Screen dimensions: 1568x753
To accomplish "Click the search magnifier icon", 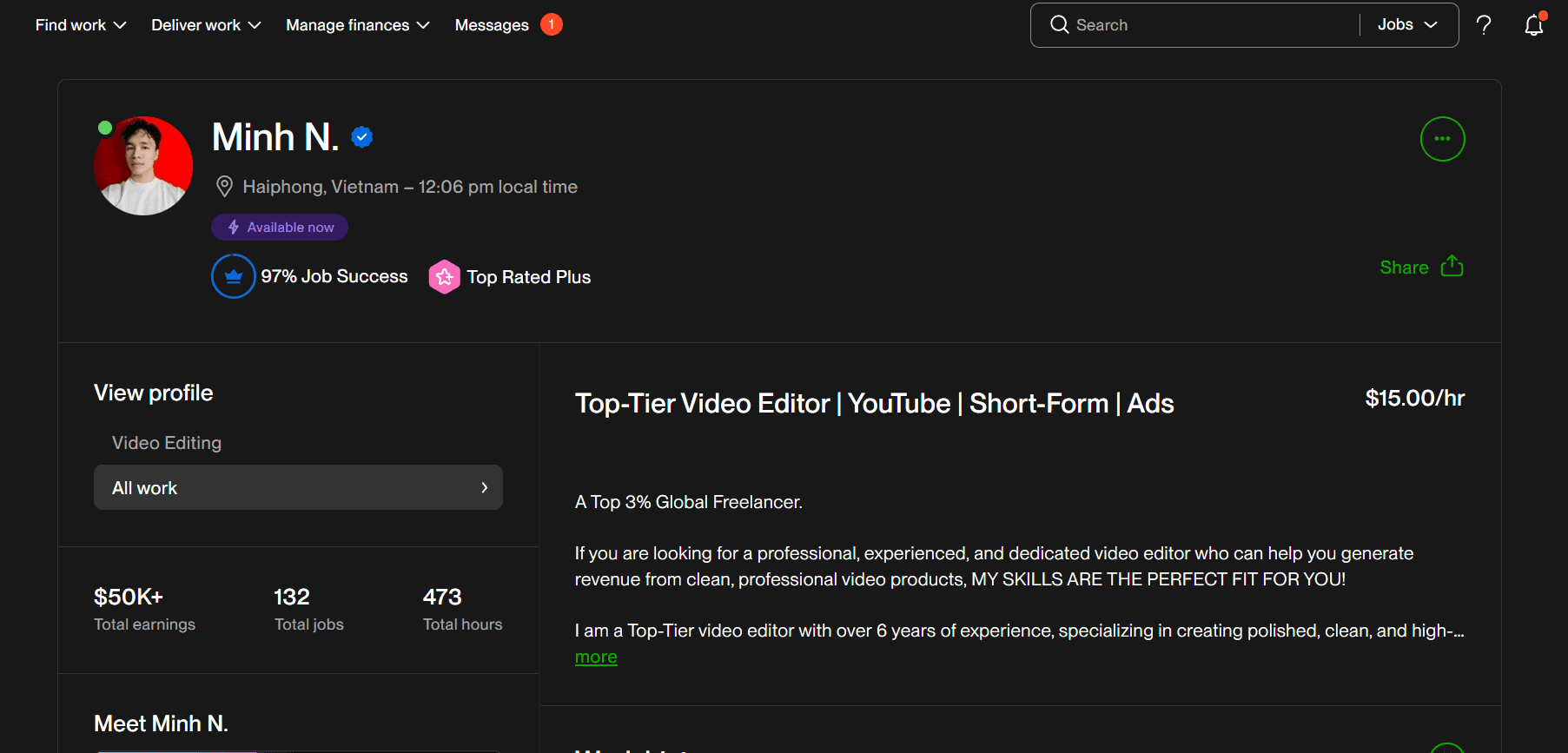I will (x=1059, y=24).
